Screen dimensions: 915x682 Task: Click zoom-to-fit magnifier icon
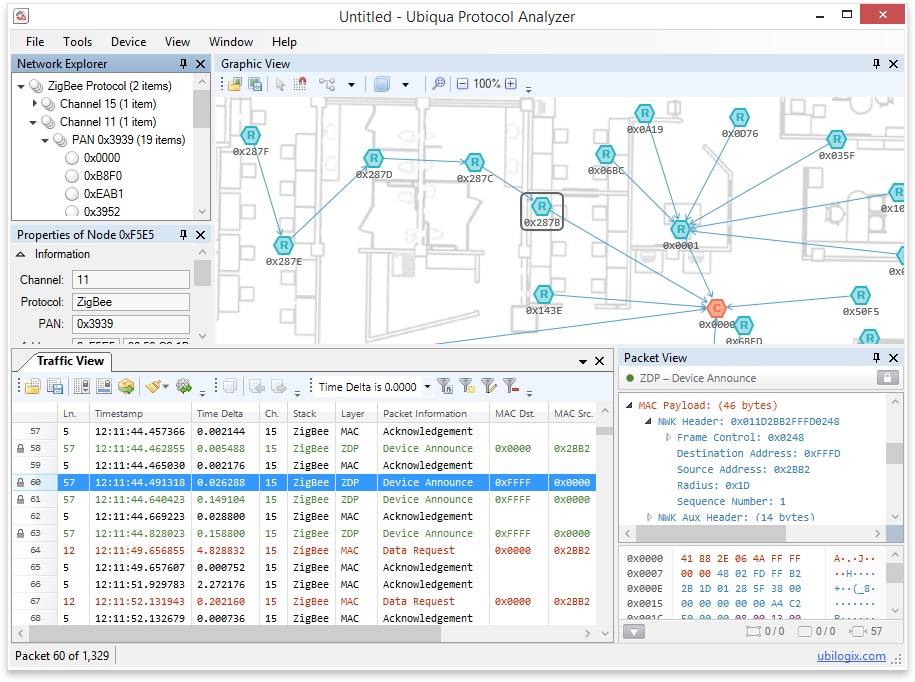tap(438, 84)
